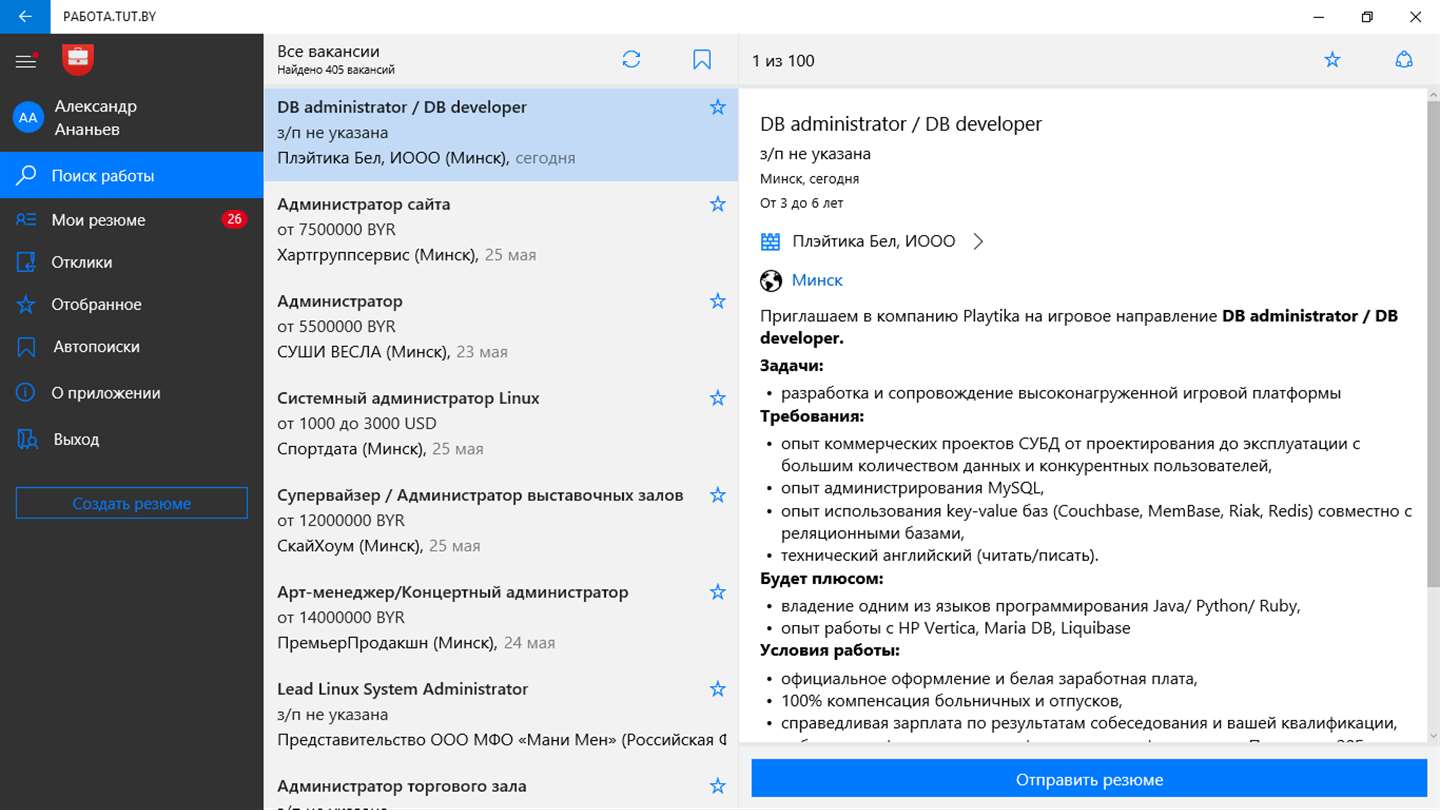Open the Поиск работы section
The width and height of the screenshot is (1440, 810).
pos(131,176)
